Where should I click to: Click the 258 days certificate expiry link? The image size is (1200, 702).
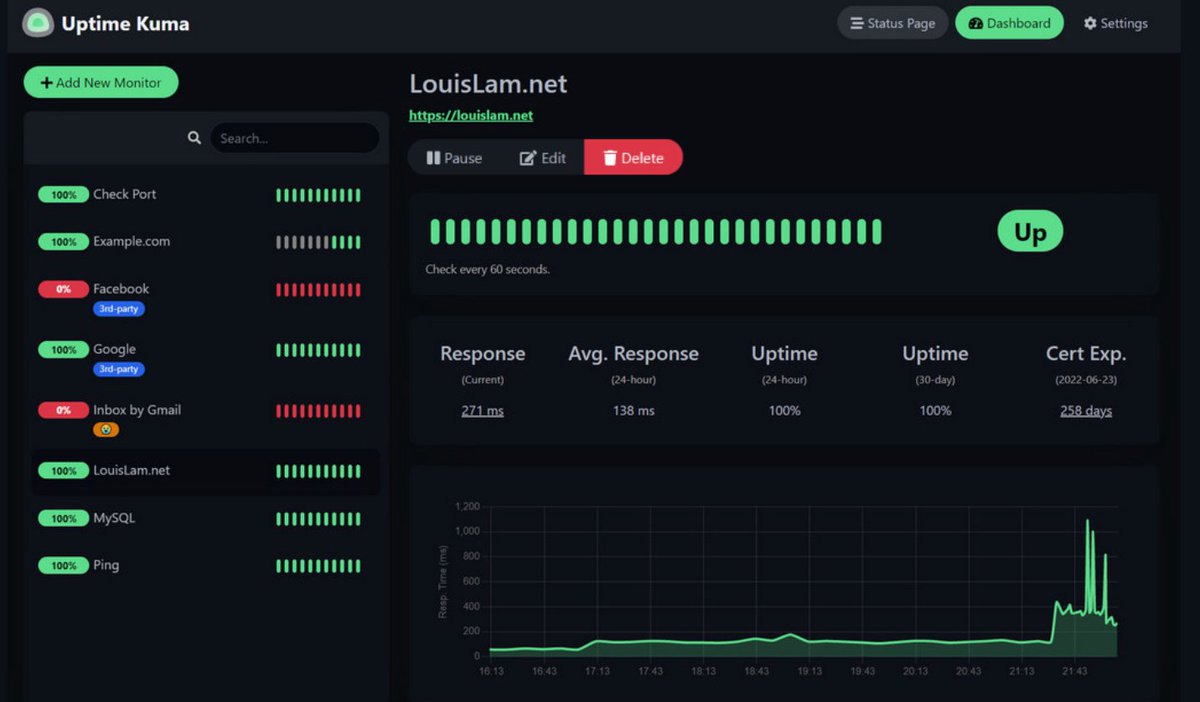(x=1085, y=410)
